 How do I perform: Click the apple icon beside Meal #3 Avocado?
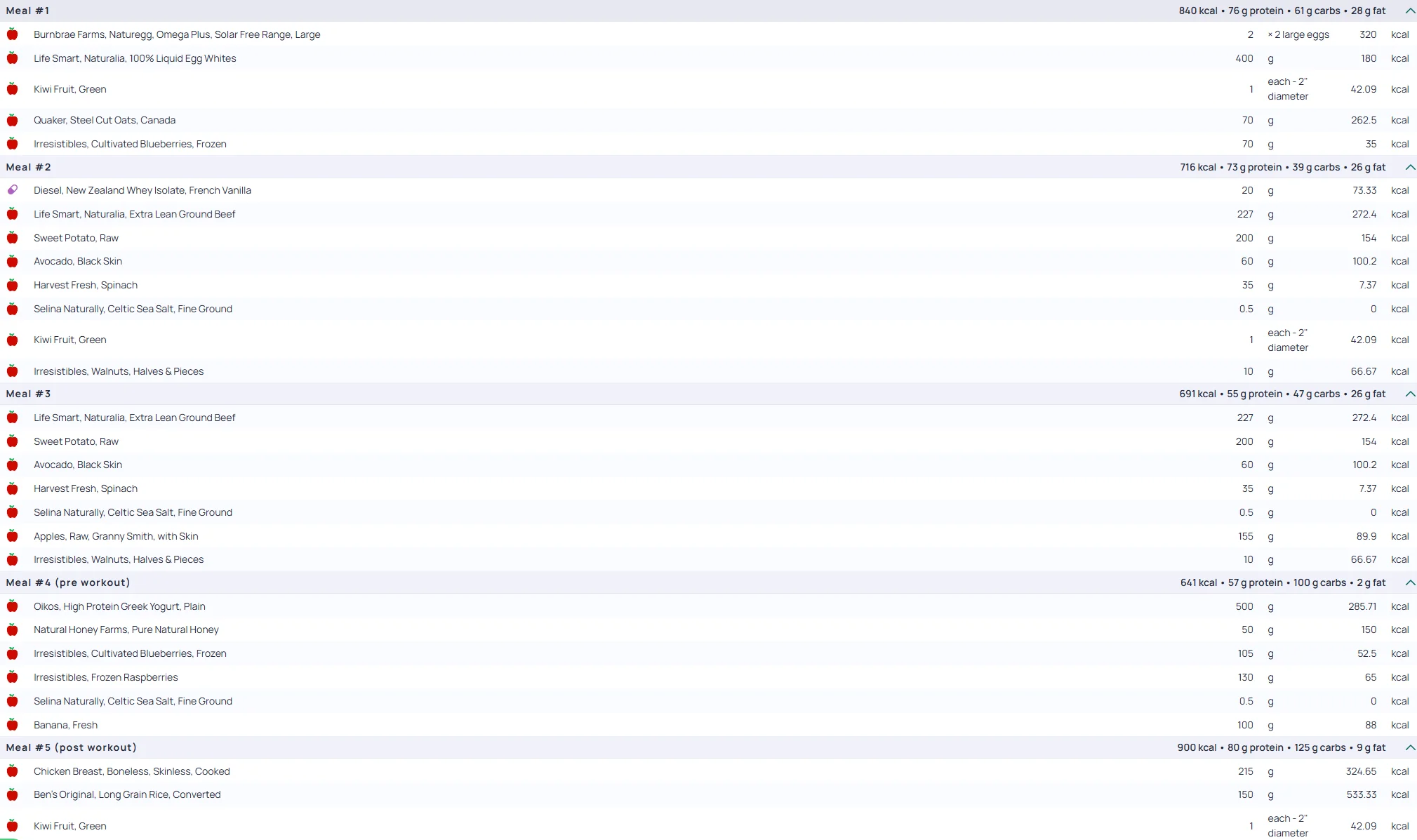point(13,465)
